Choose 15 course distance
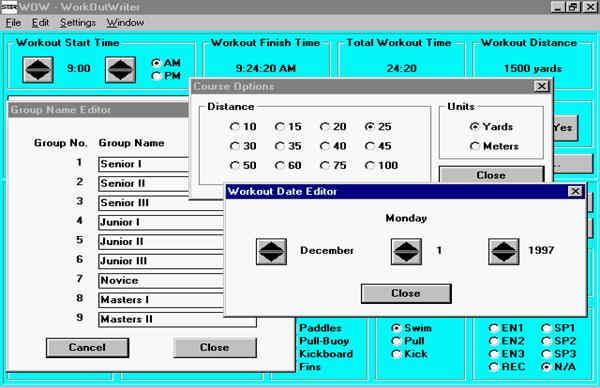Screen dimensions: 600x388 pyautogui.click(x=288, y=127)
